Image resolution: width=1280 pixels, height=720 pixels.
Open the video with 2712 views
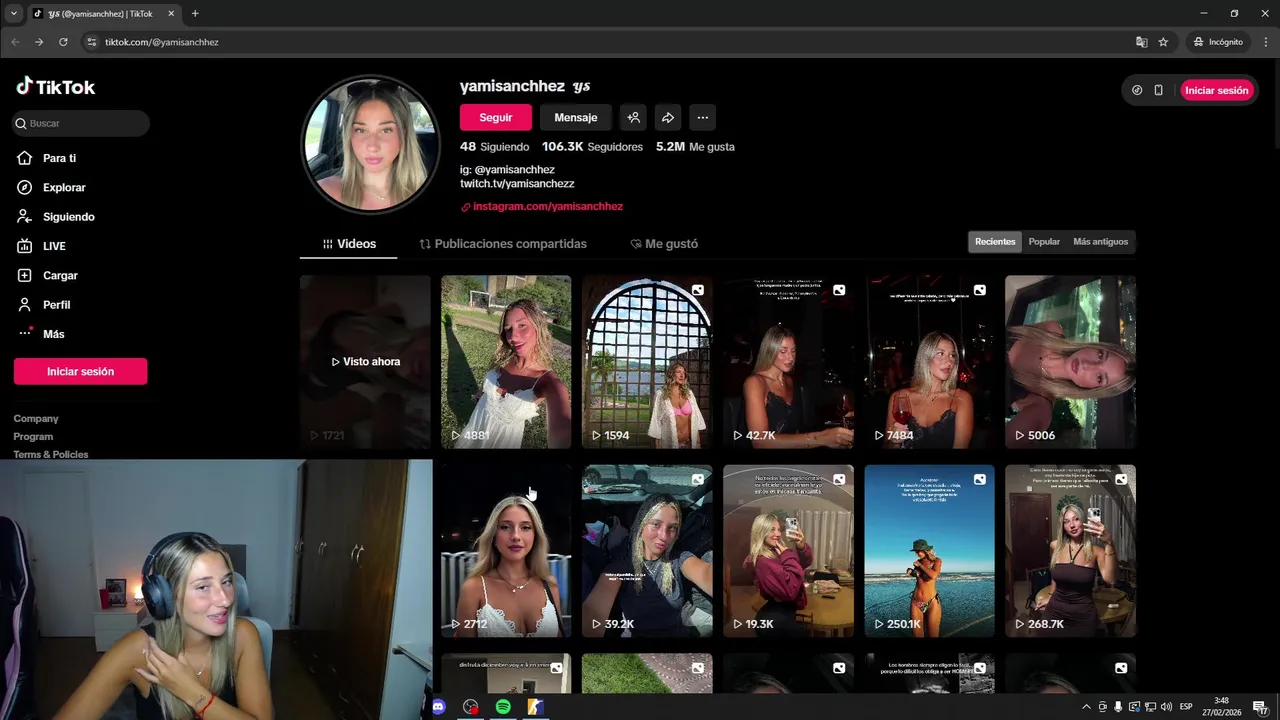tap(506, 551)
